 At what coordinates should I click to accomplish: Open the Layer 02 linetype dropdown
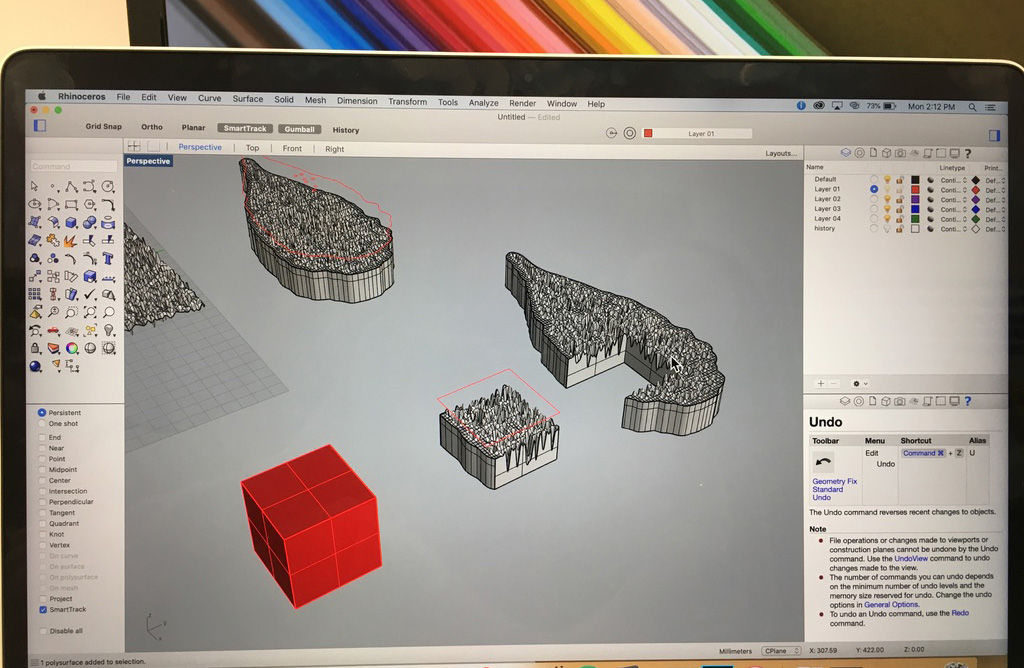pyautogui.click(x=953, y=200)
